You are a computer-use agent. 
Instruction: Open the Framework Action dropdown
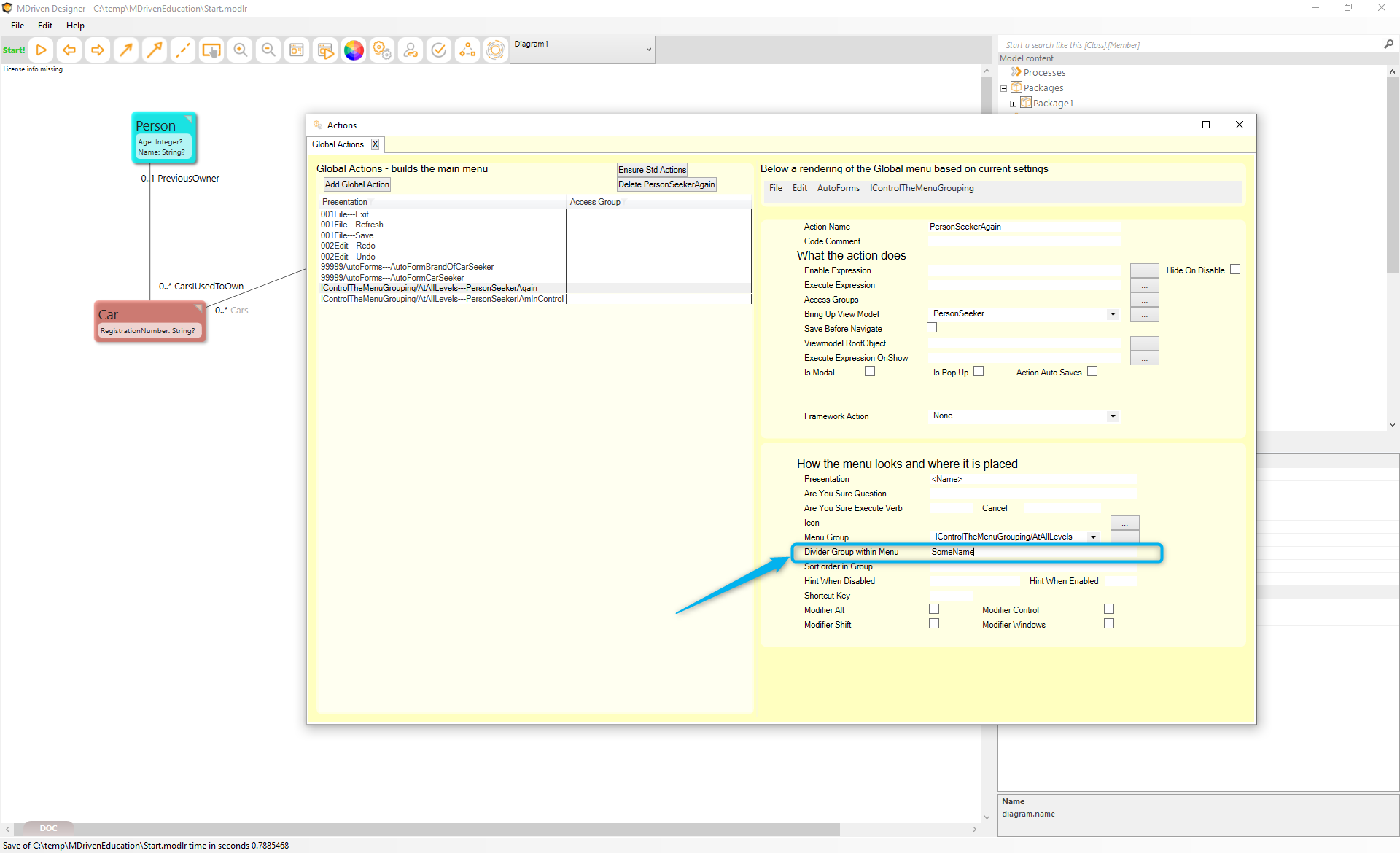tap(1113, 416)
